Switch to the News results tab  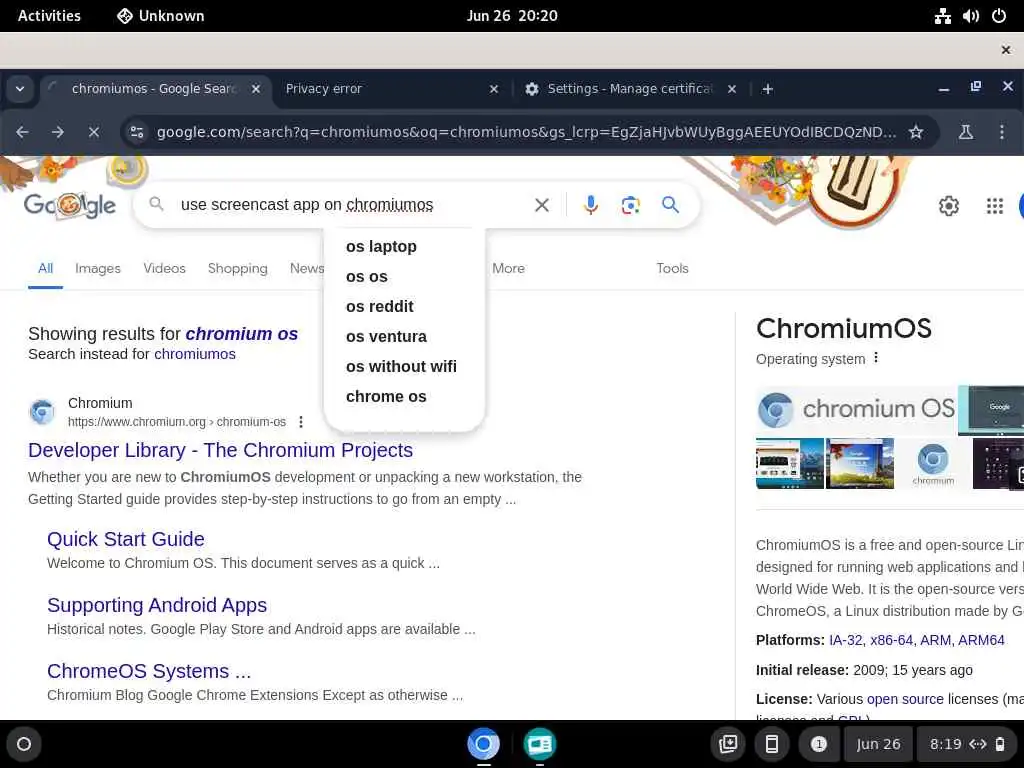(x=307, y=268)
